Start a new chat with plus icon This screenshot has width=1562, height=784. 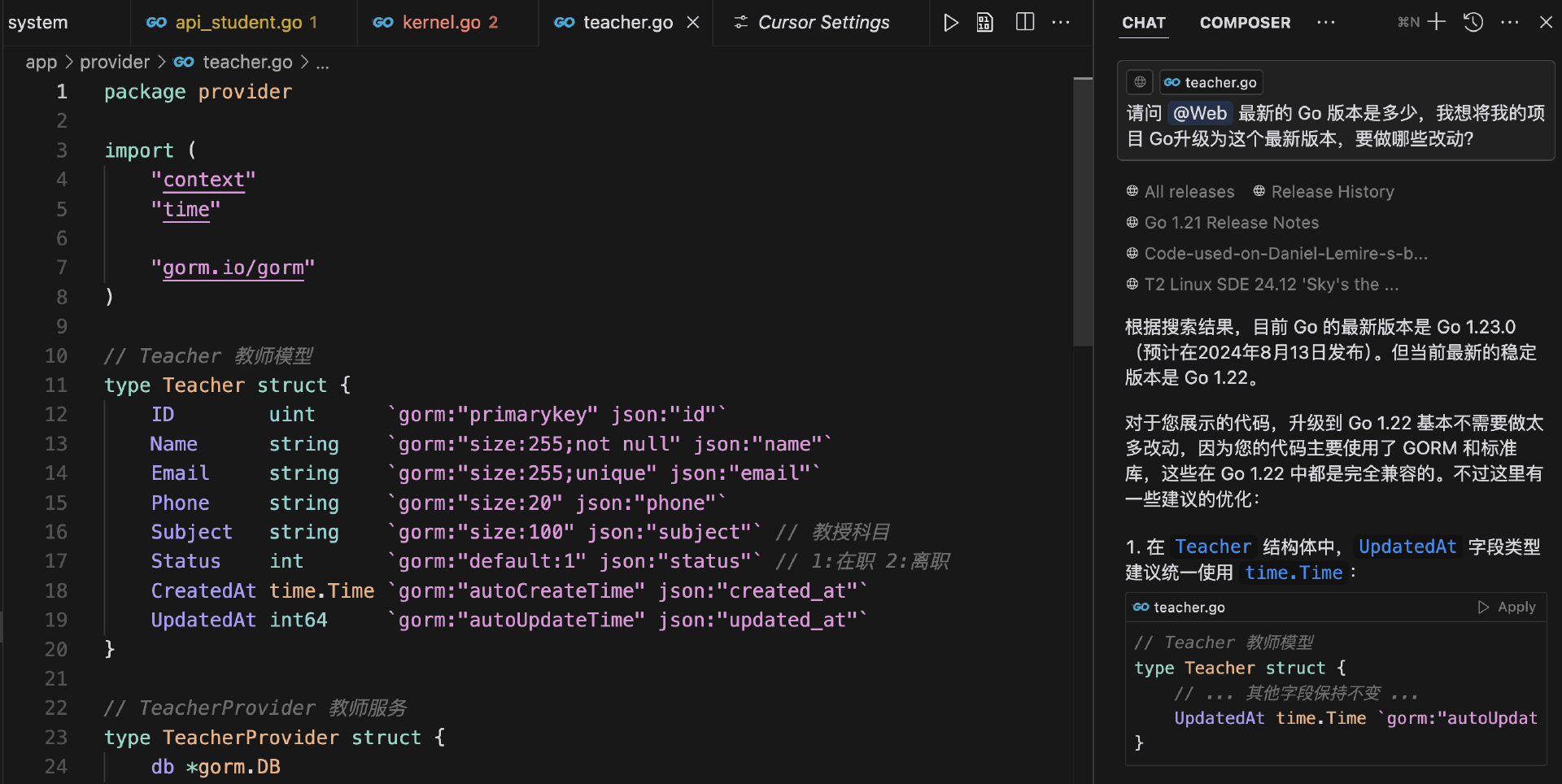1437,22
